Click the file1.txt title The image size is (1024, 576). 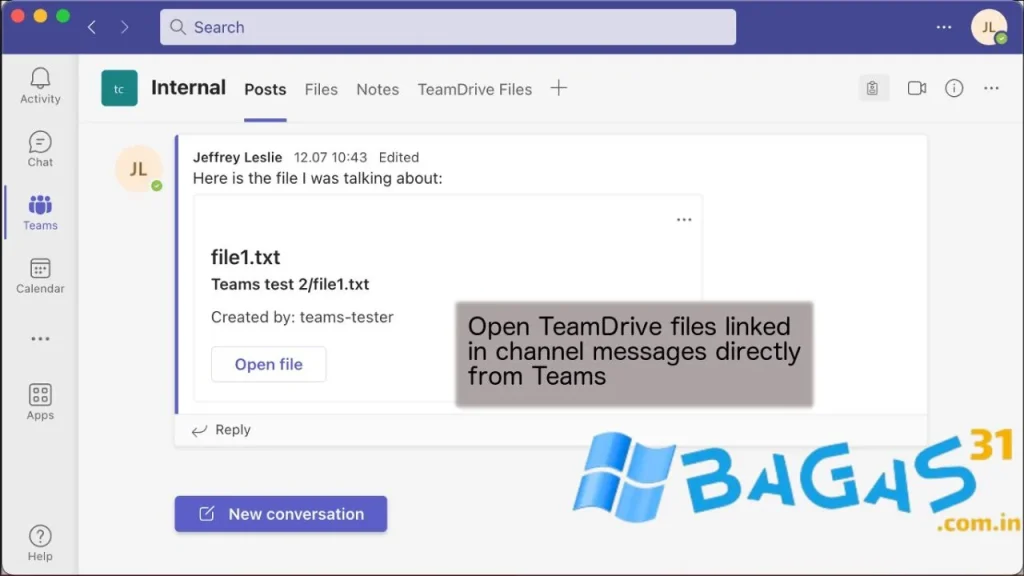click(x=246, y=257)
